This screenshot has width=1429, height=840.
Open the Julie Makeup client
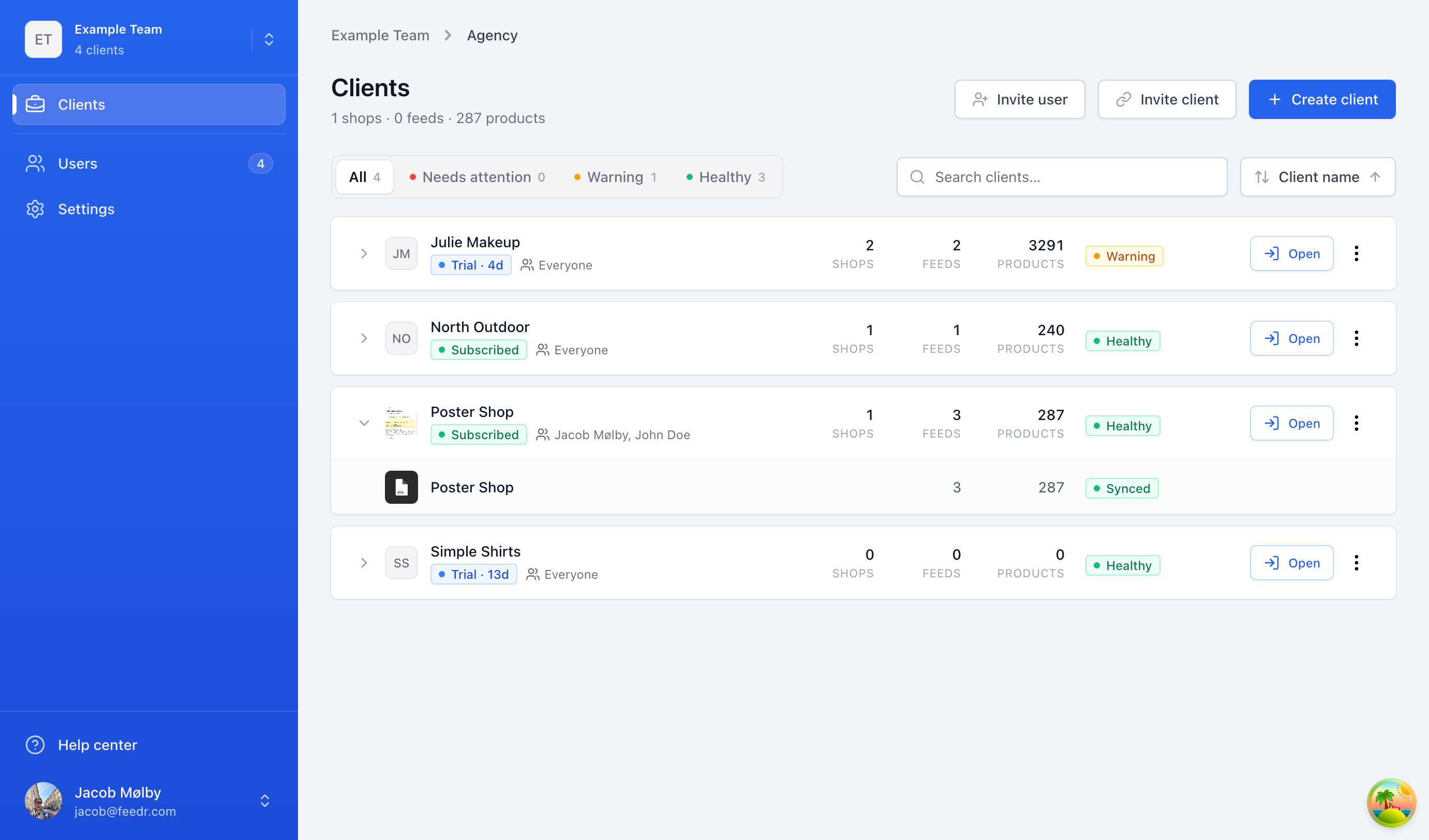click(x=1291, y=253)
